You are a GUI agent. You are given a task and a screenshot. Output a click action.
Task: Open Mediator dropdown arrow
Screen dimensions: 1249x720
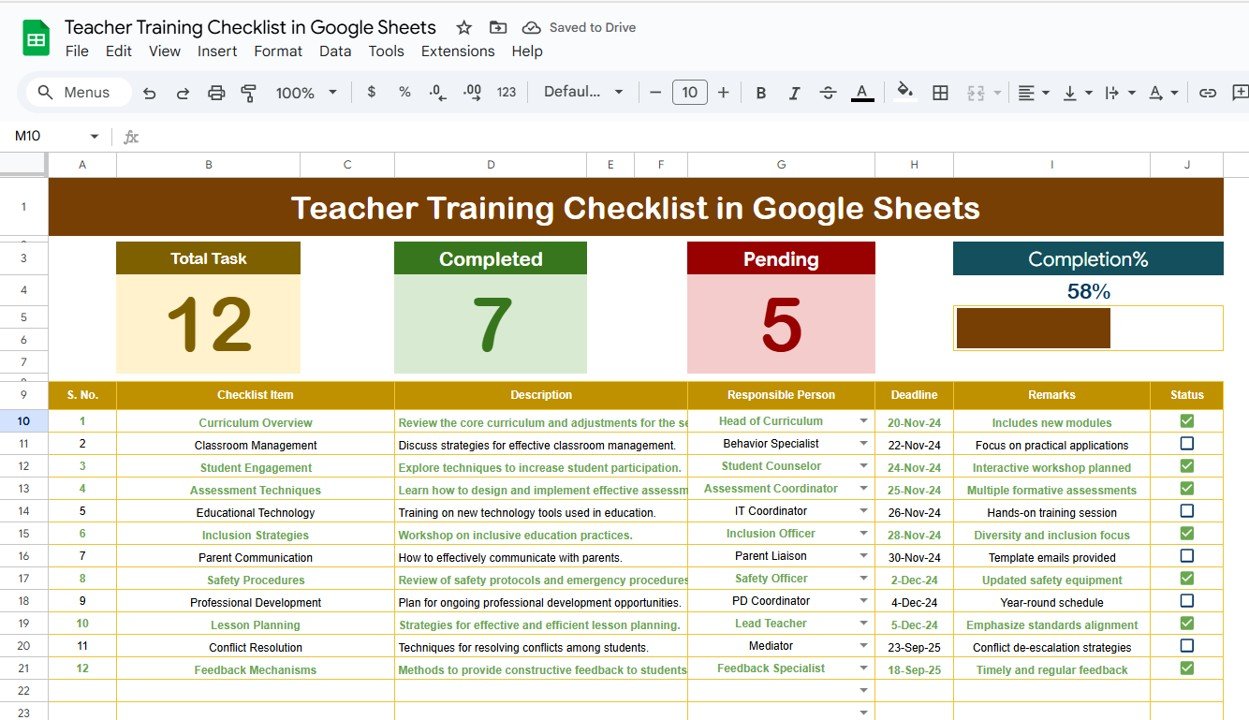click(863, 646)
